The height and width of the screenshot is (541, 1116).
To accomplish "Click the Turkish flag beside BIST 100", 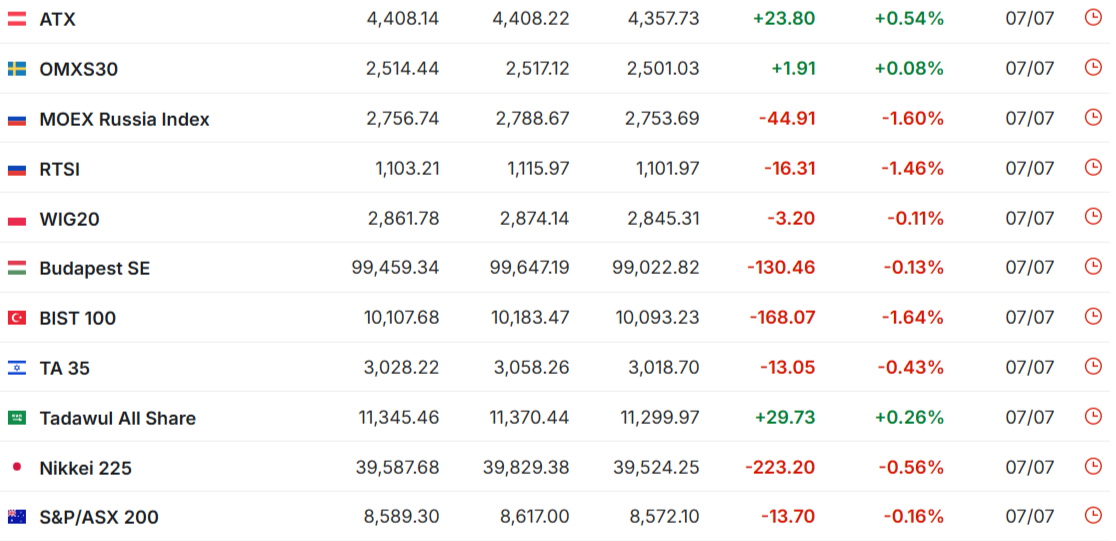I will click(x=17, y=318).
